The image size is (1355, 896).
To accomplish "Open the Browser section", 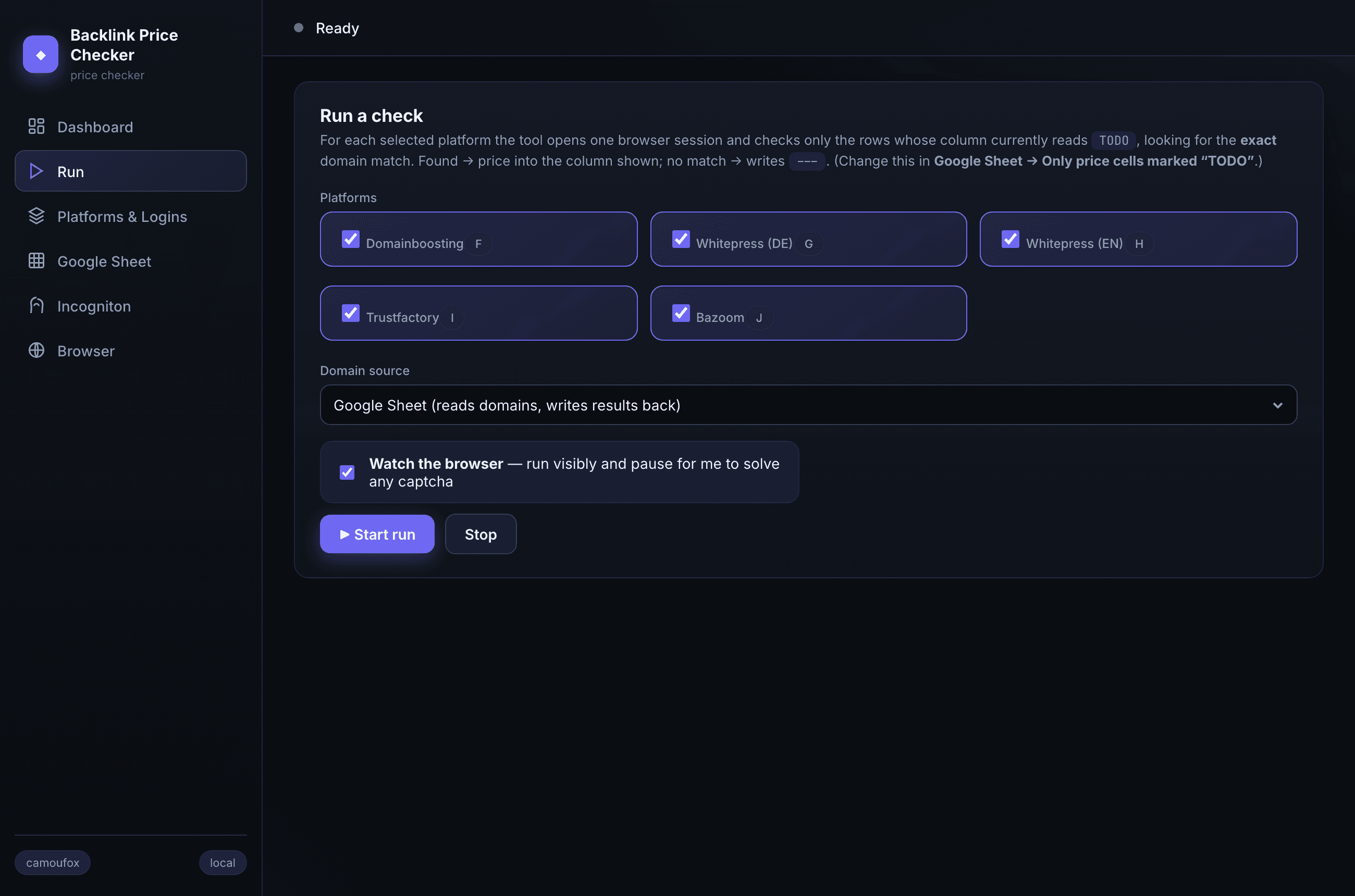I will tap(130, 350).
